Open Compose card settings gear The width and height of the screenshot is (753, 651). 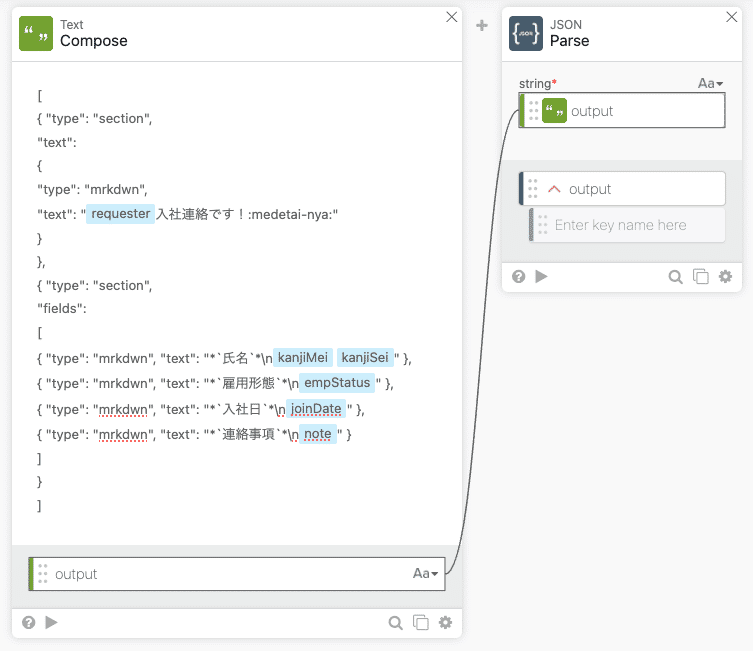click(x=446, y=623)
